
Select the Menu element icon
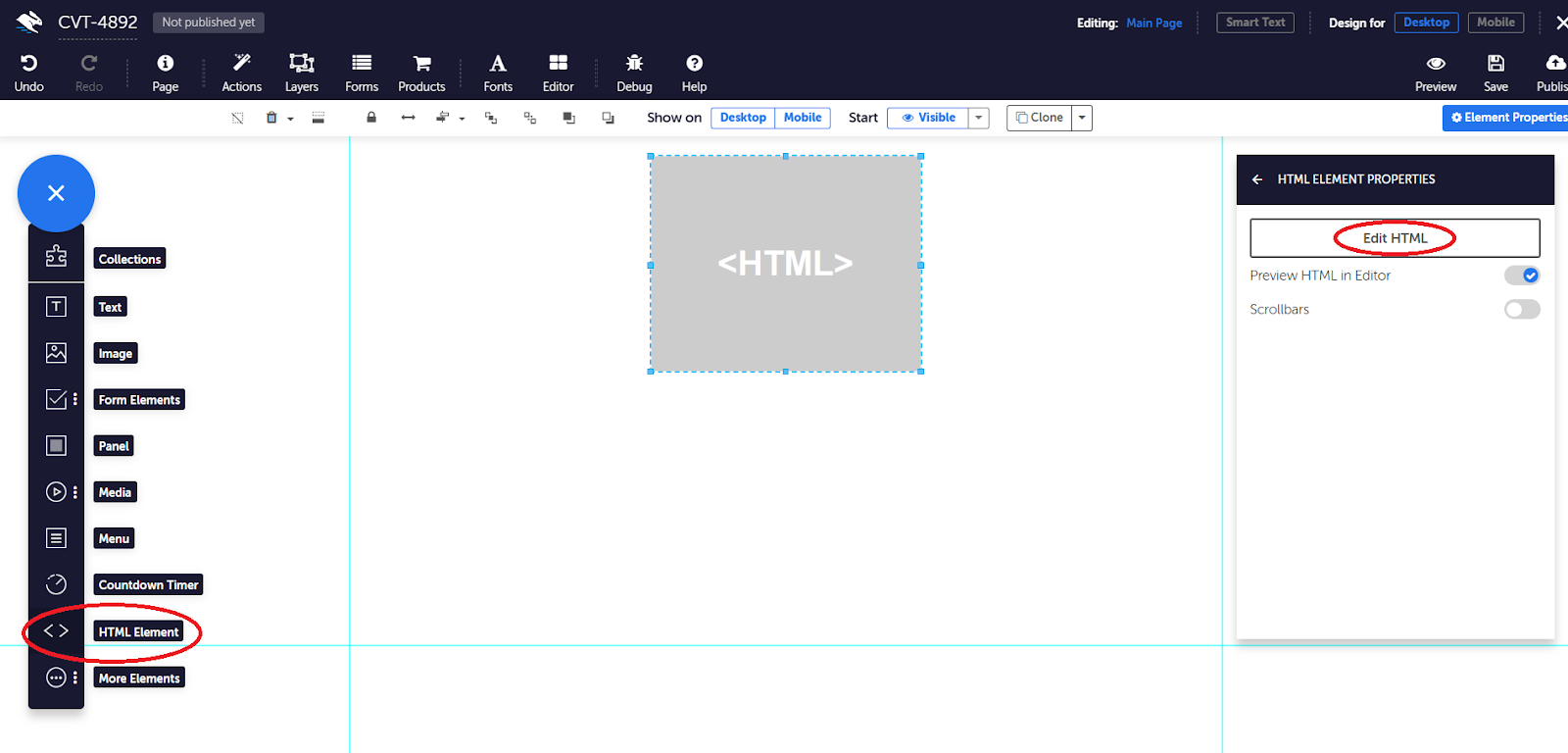tap(56, 538)
